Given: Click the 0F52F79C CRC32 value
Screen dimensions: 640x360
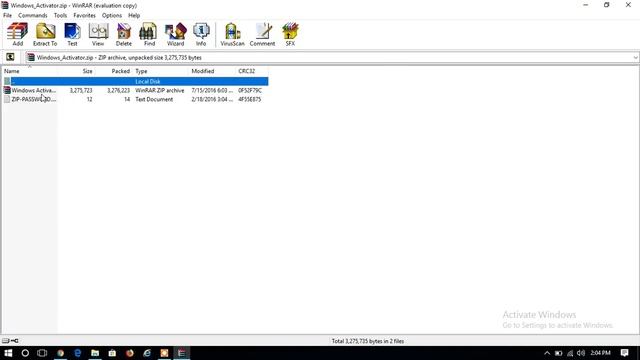Looking at the screenshot, I should (250, 90).
